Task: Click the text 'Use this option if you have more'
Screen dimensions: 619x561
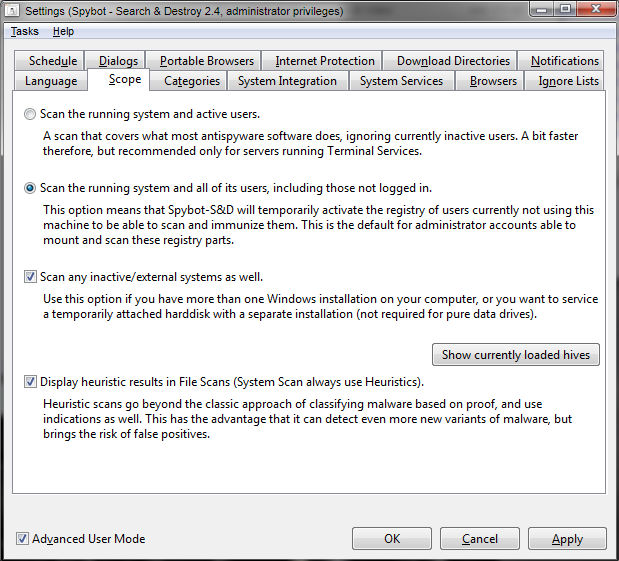Action: coord(138,299)
